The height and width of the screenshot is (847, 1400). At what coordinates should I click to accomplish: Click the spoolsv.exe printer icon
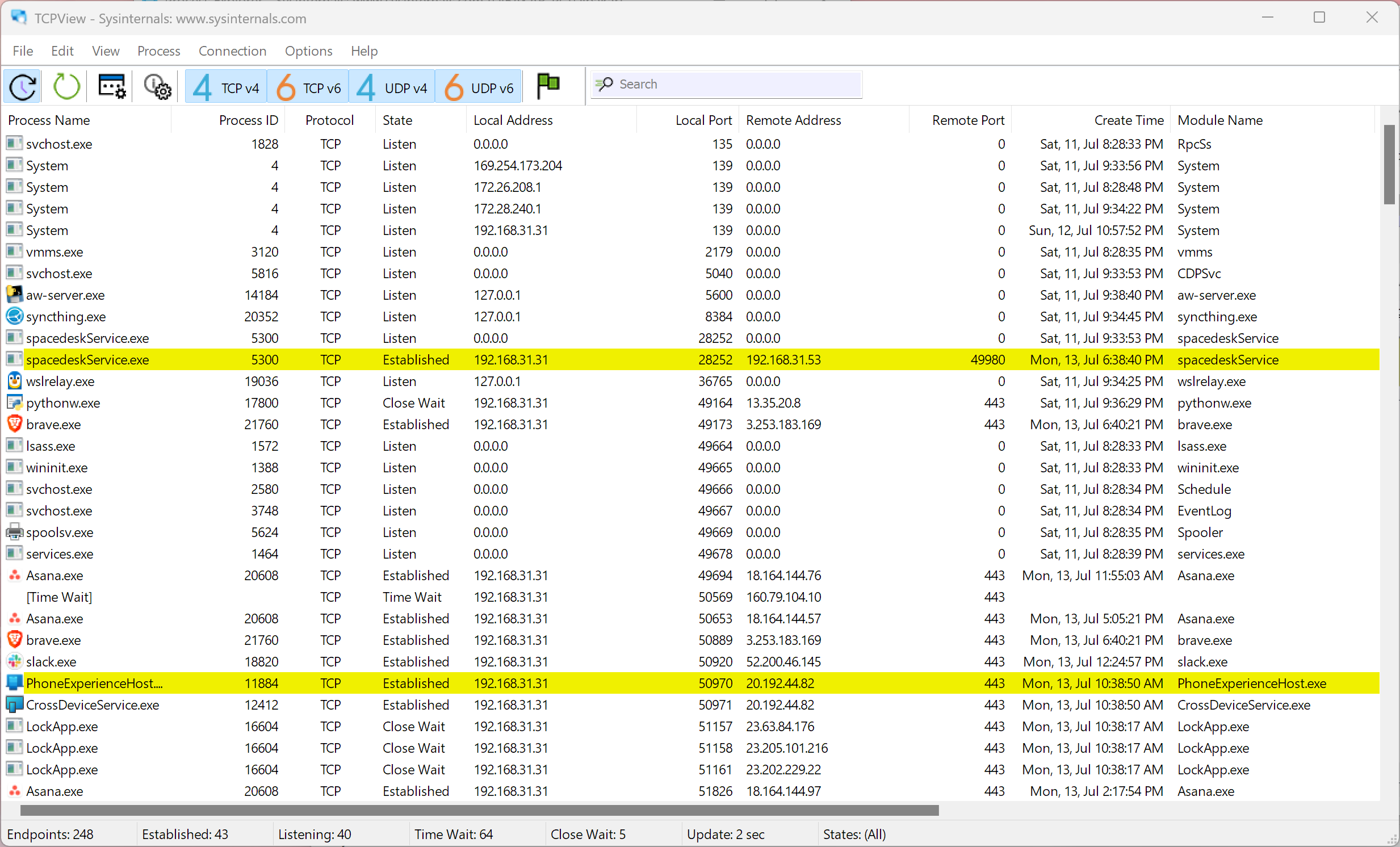pyautogui.click(x=14, y=532)
